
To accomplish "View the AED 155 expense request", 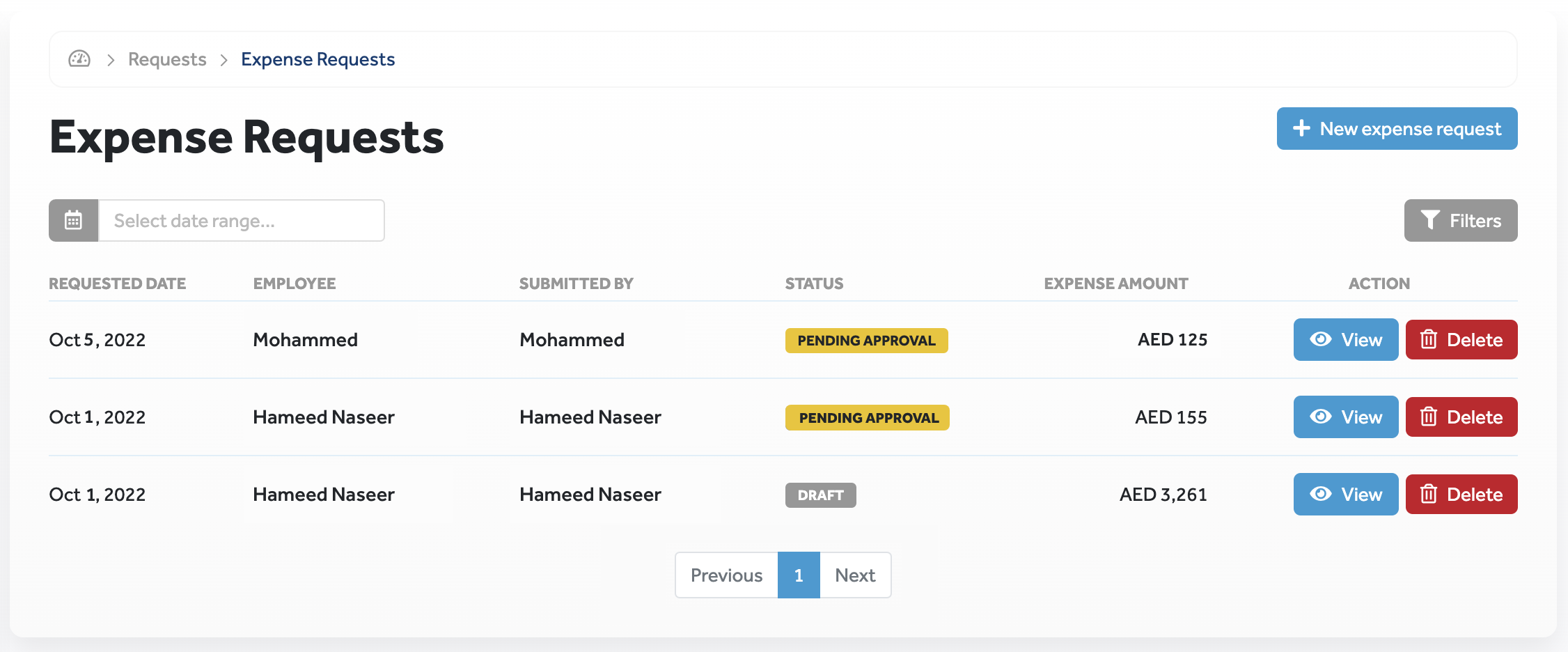I will pos(1345,417).
